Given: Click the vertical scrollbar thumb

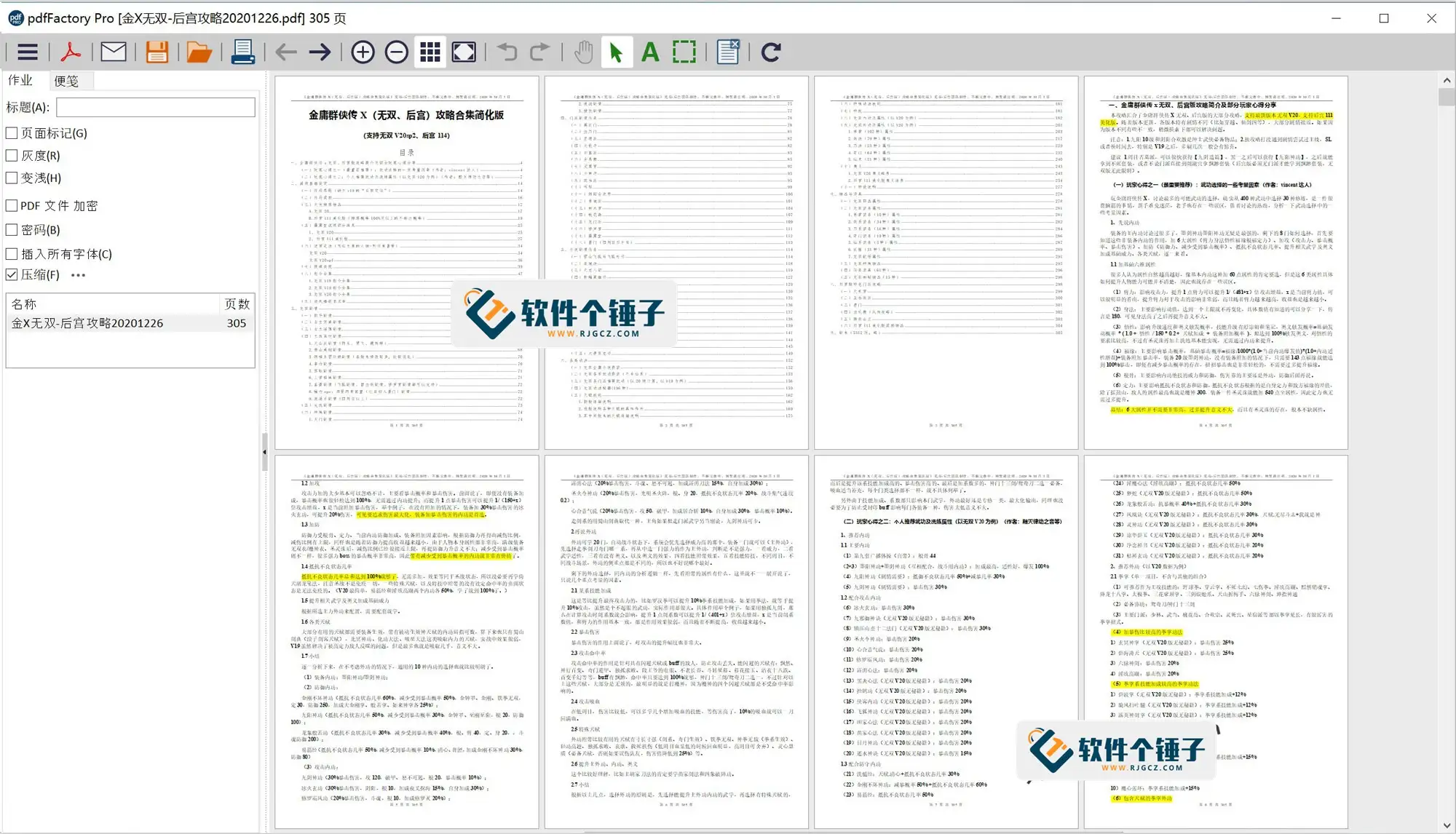Looking at the screenshot, I should click(1447, 98).
